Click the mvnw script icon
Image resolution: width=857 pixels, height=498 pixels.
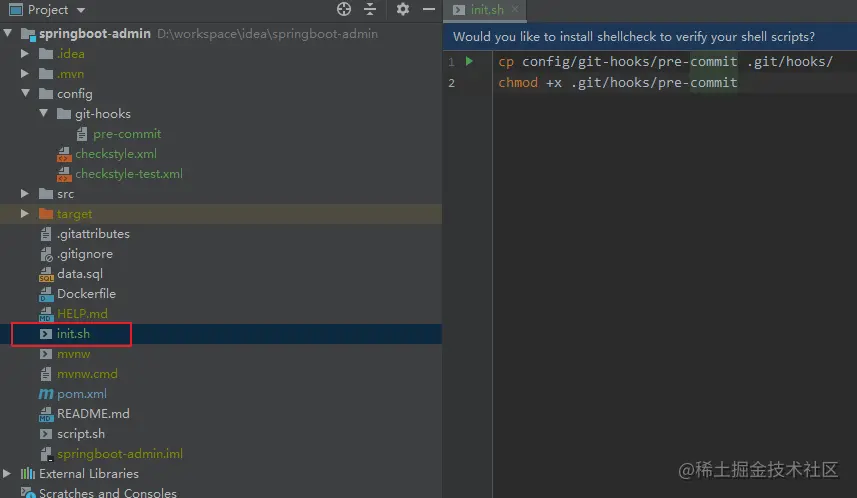coord(46,354)
